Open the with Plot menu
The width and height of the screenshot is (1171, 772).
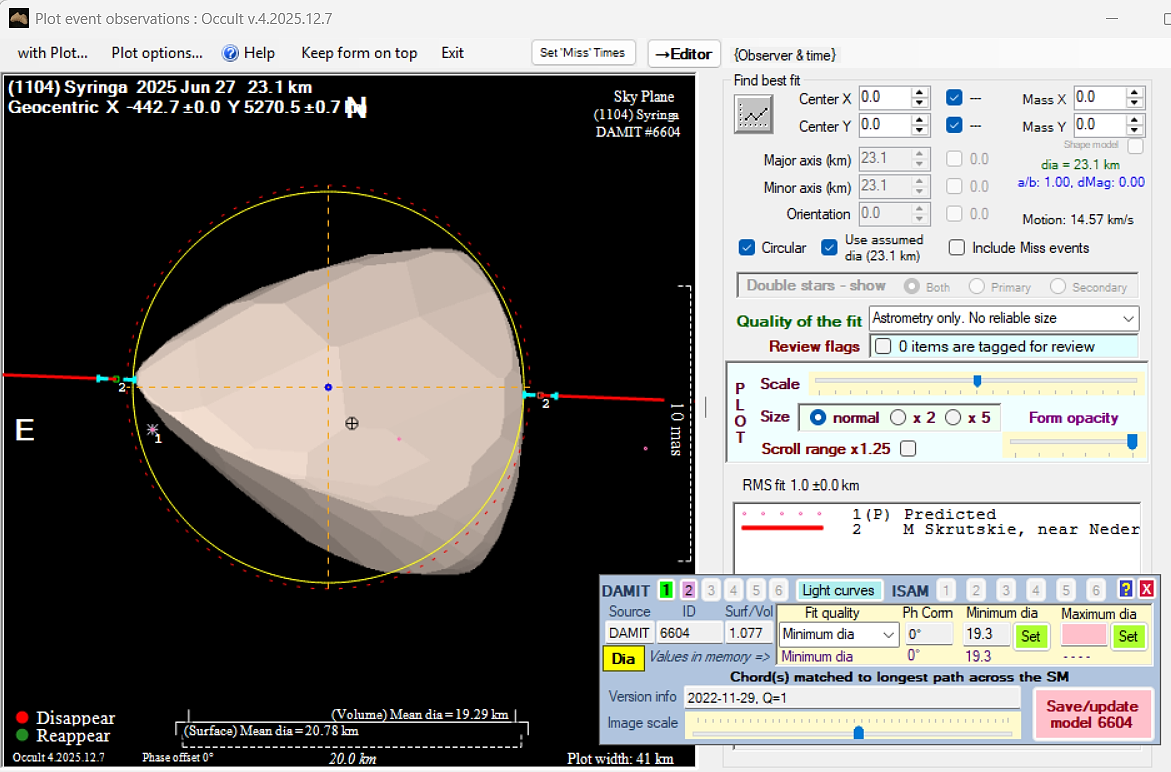coord(52,53)
